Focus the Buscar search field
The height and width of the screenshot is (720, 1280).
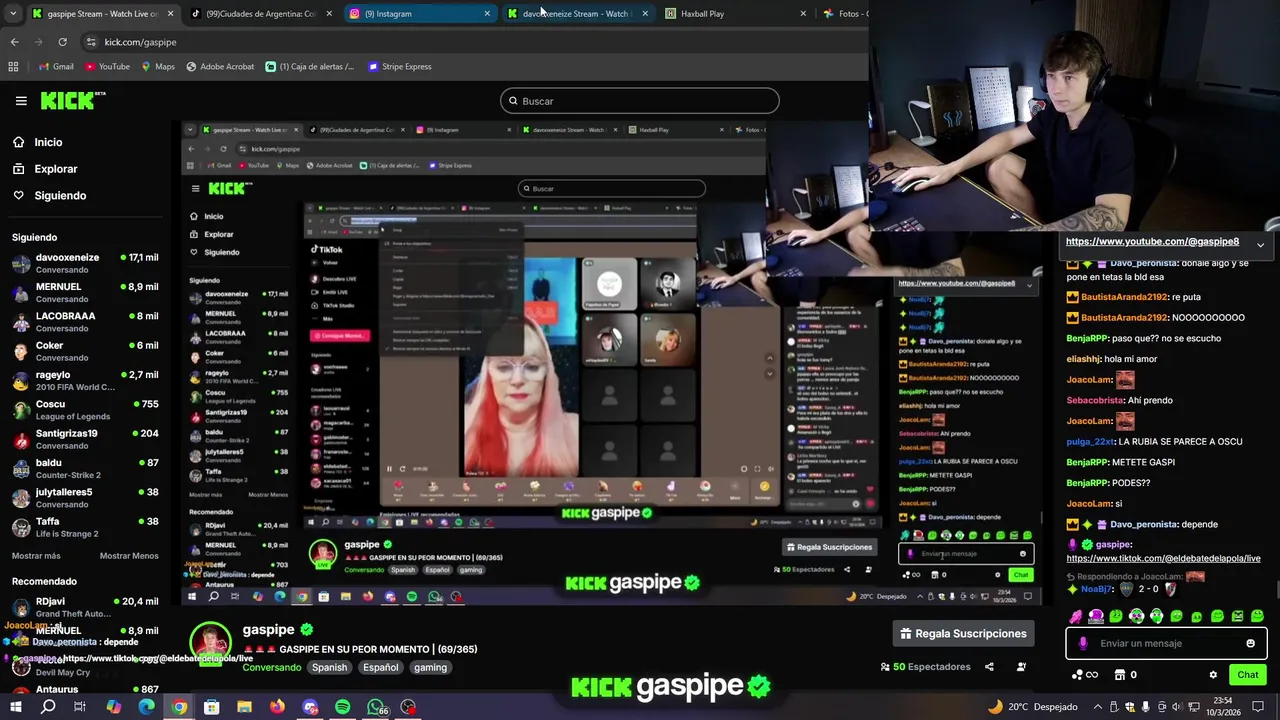pyautogui.click(x=640, y=101)
